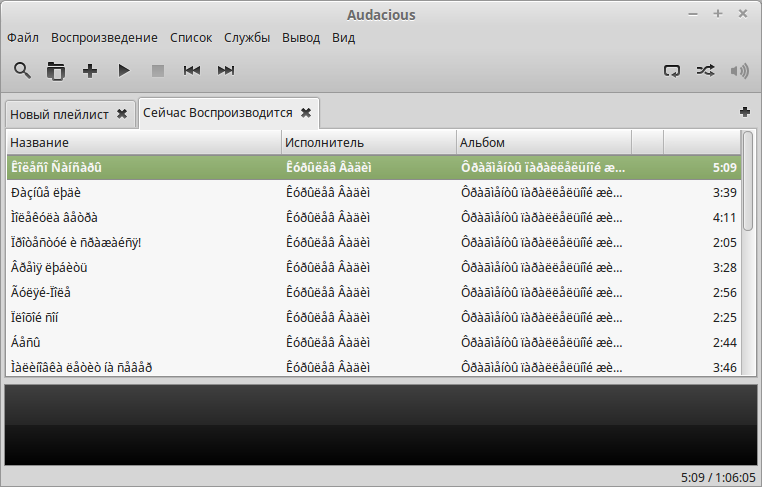The height and width of the screenshot is (487, 762).
Task: Add files with the plus toolbar icon
Action: click(x=90, y=71)
